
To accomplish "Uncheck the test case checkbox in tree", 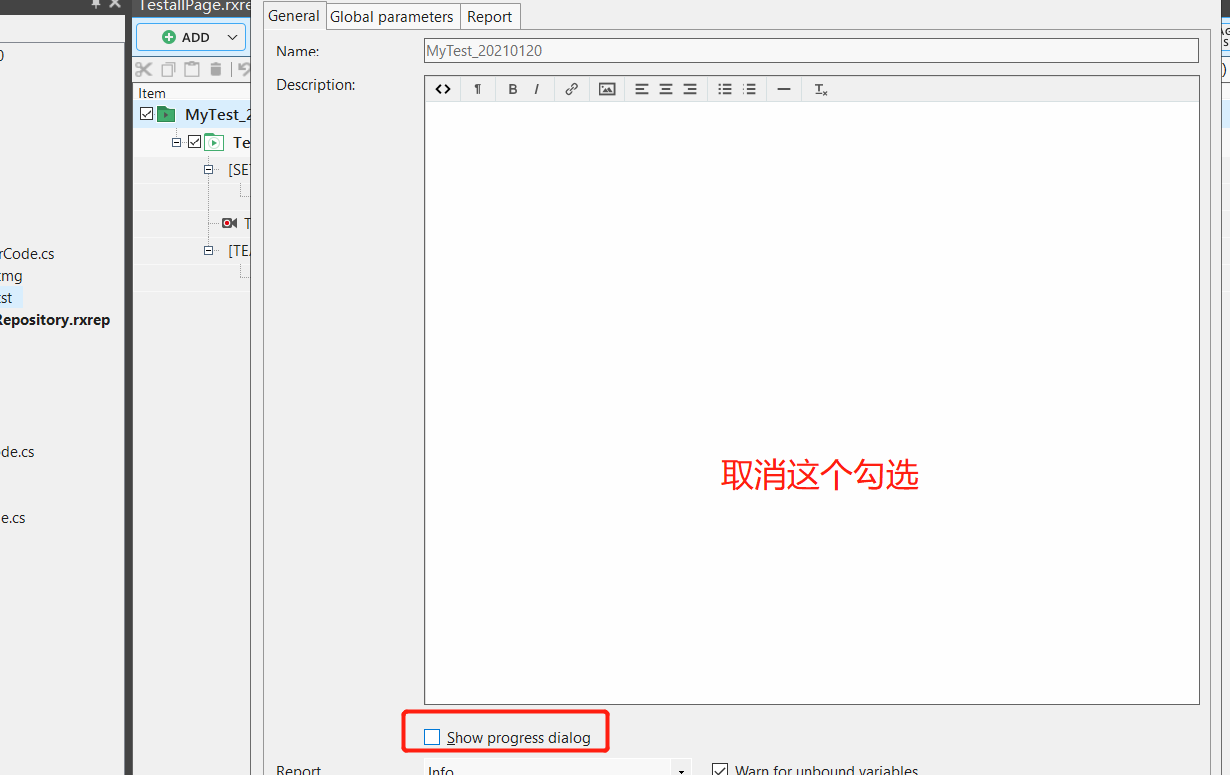I will tap(195, 142).
